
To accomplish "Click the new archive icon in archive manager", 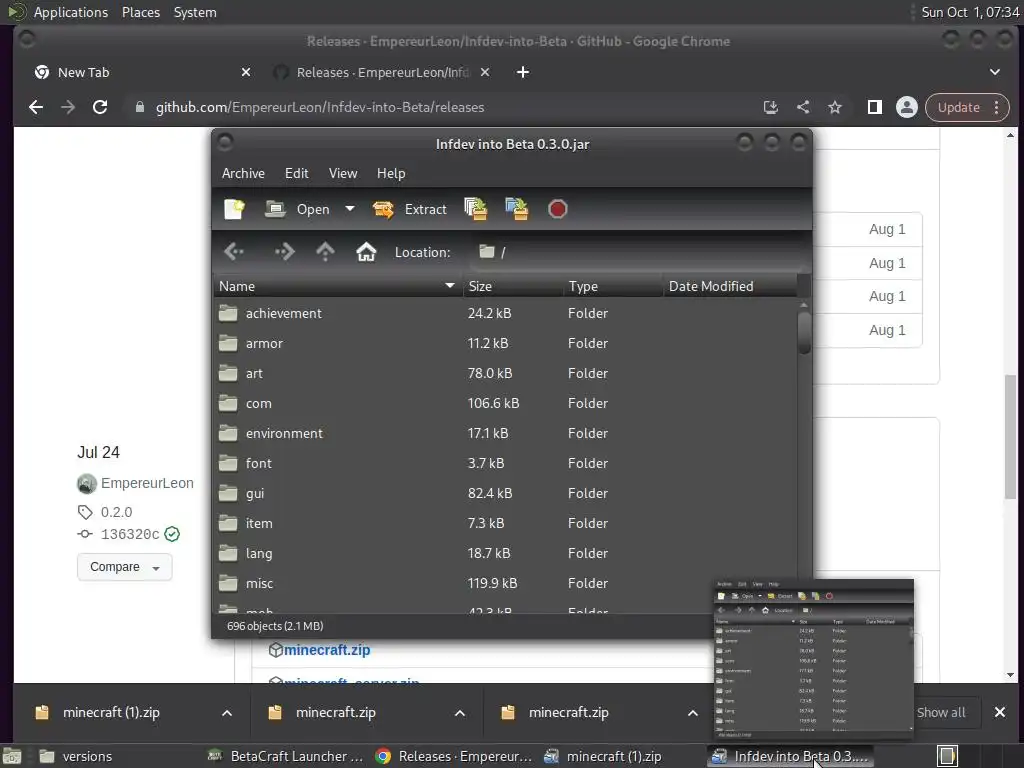I will click(234, 209).
